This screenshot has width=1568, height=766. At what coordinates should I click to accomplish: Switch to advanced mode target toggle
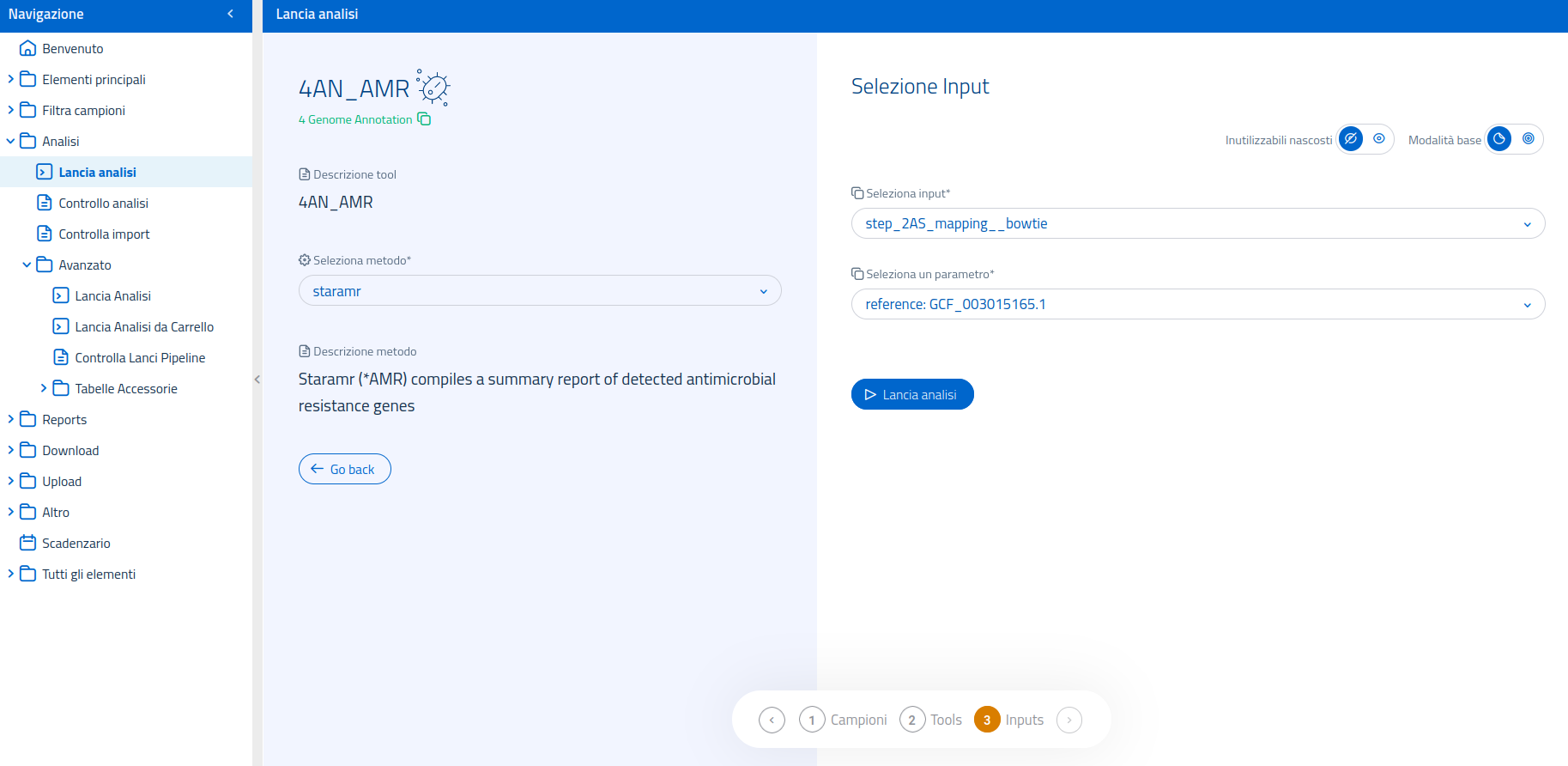pyautogui.click(x=1529, y=139)
